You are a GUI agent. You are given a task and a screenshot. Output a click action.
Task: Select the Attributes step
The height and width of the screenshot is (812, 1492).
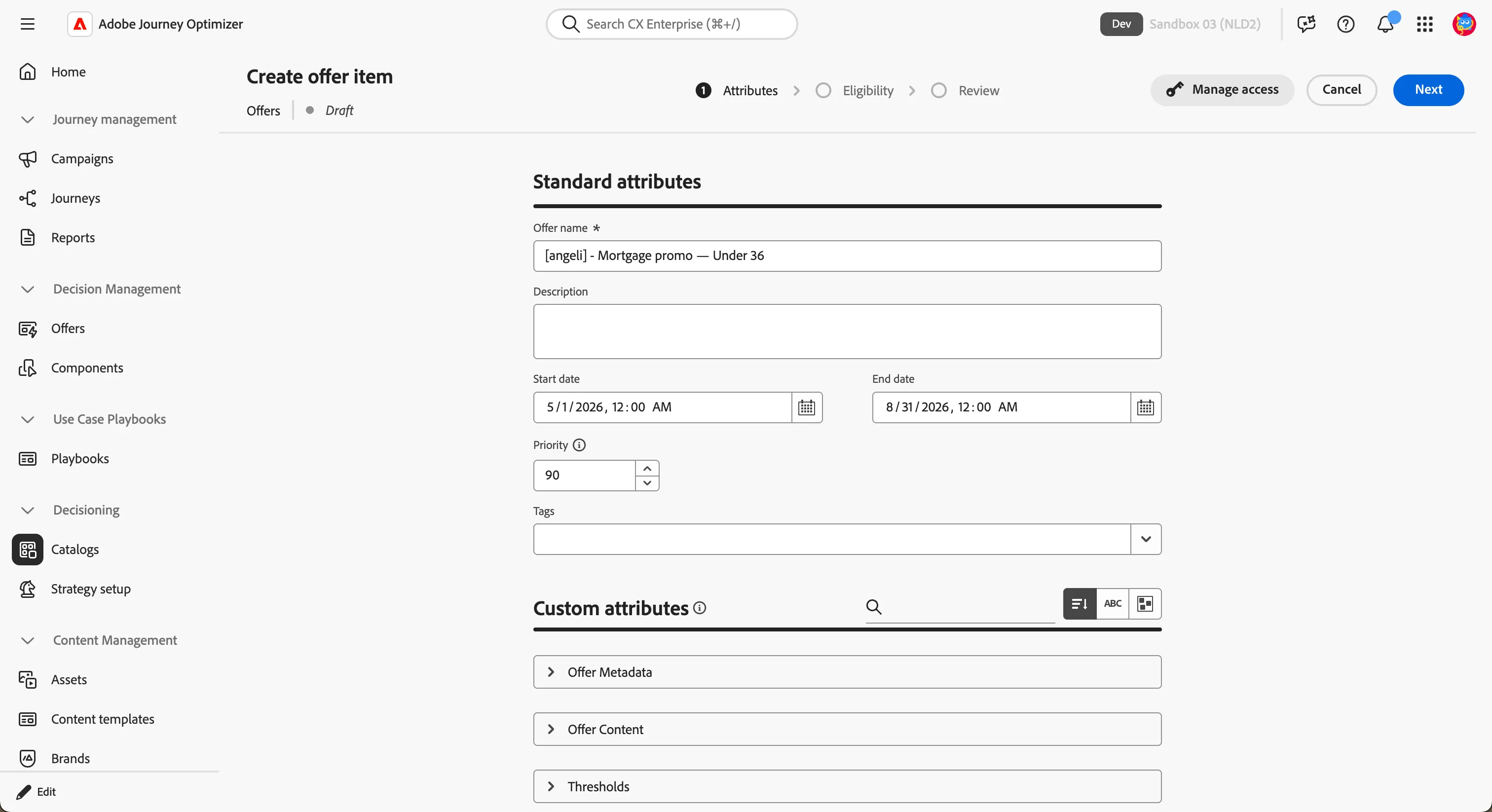click(x=736, y=90)
